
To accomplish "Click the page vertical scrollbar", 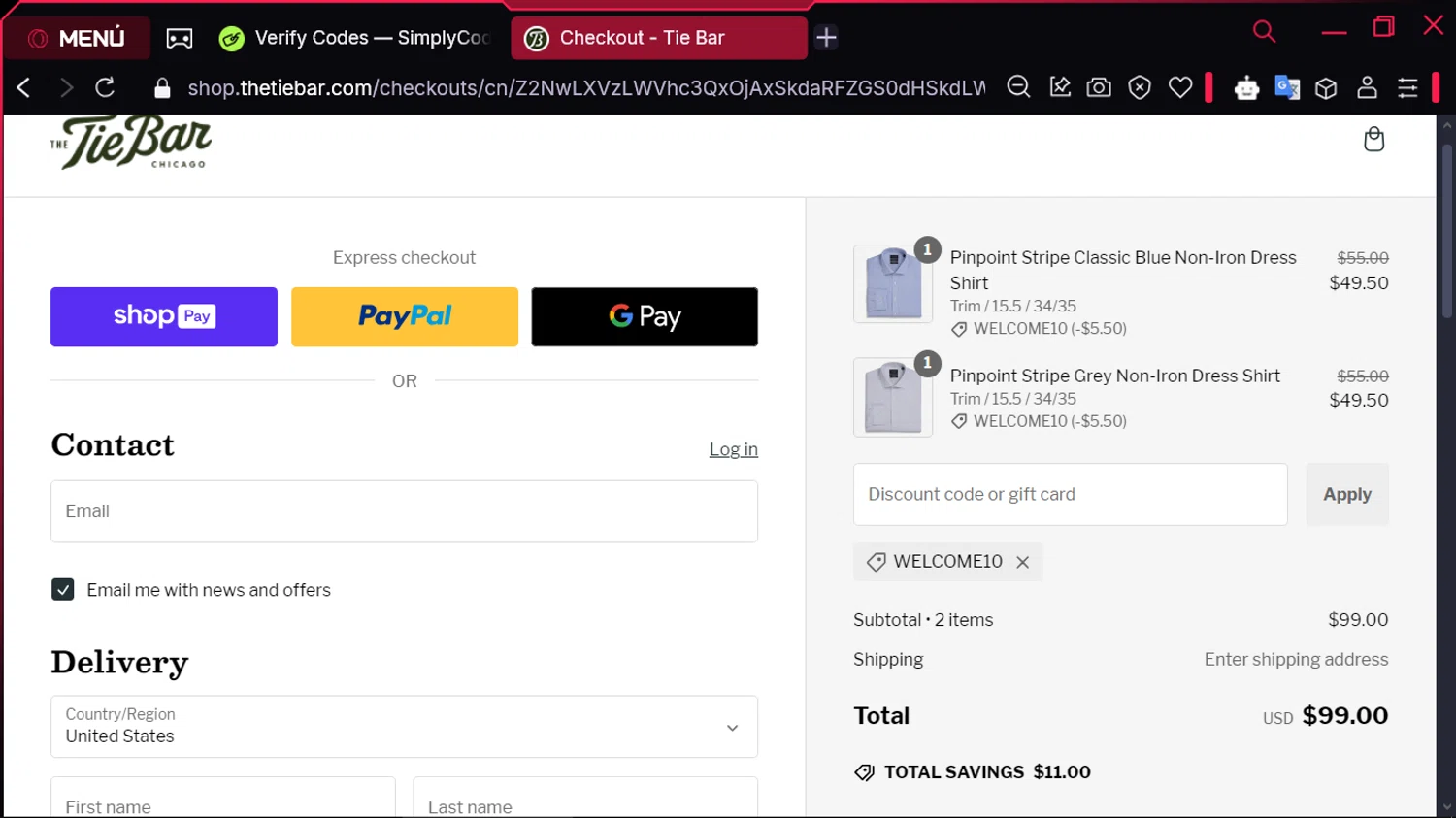I will click(x=1446, y=233).
